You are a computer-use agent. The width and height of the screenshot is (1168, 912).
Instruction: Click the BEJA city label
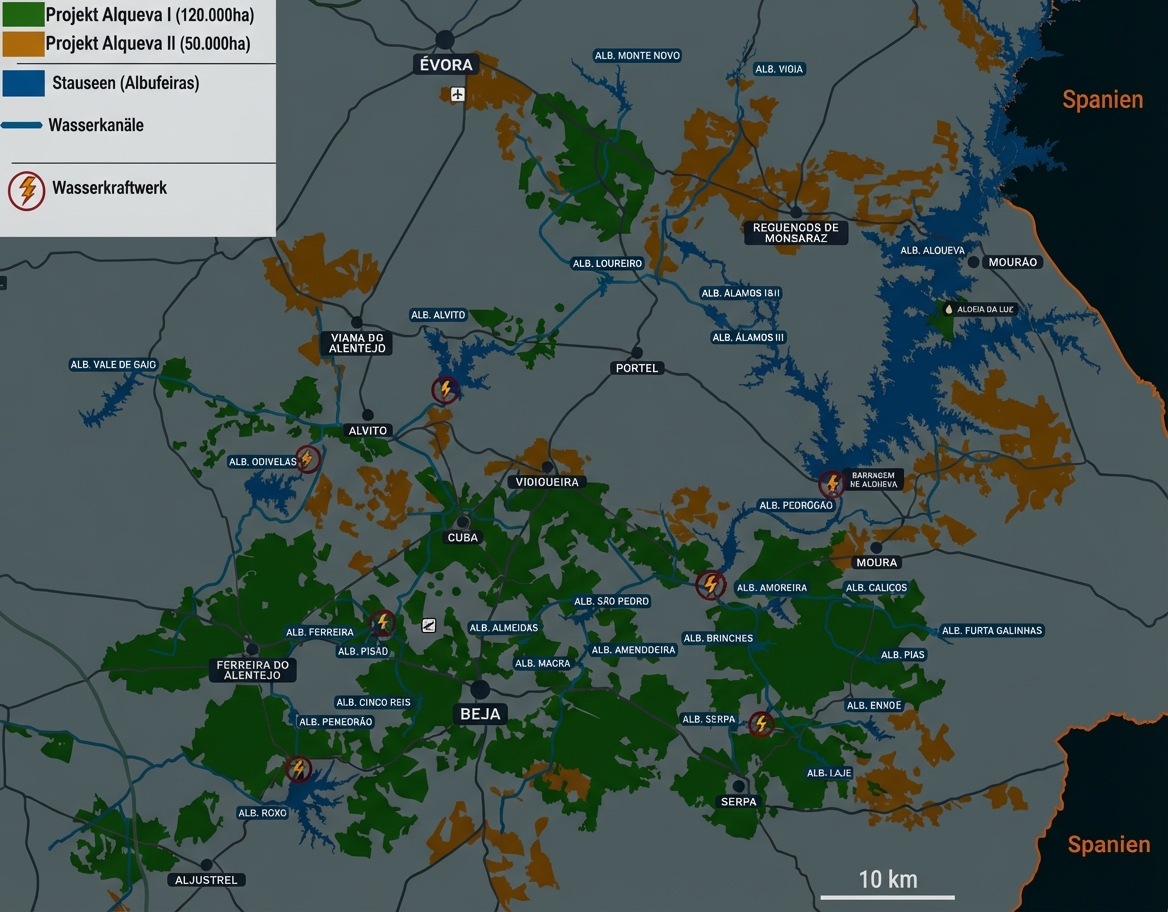point(481,712)
